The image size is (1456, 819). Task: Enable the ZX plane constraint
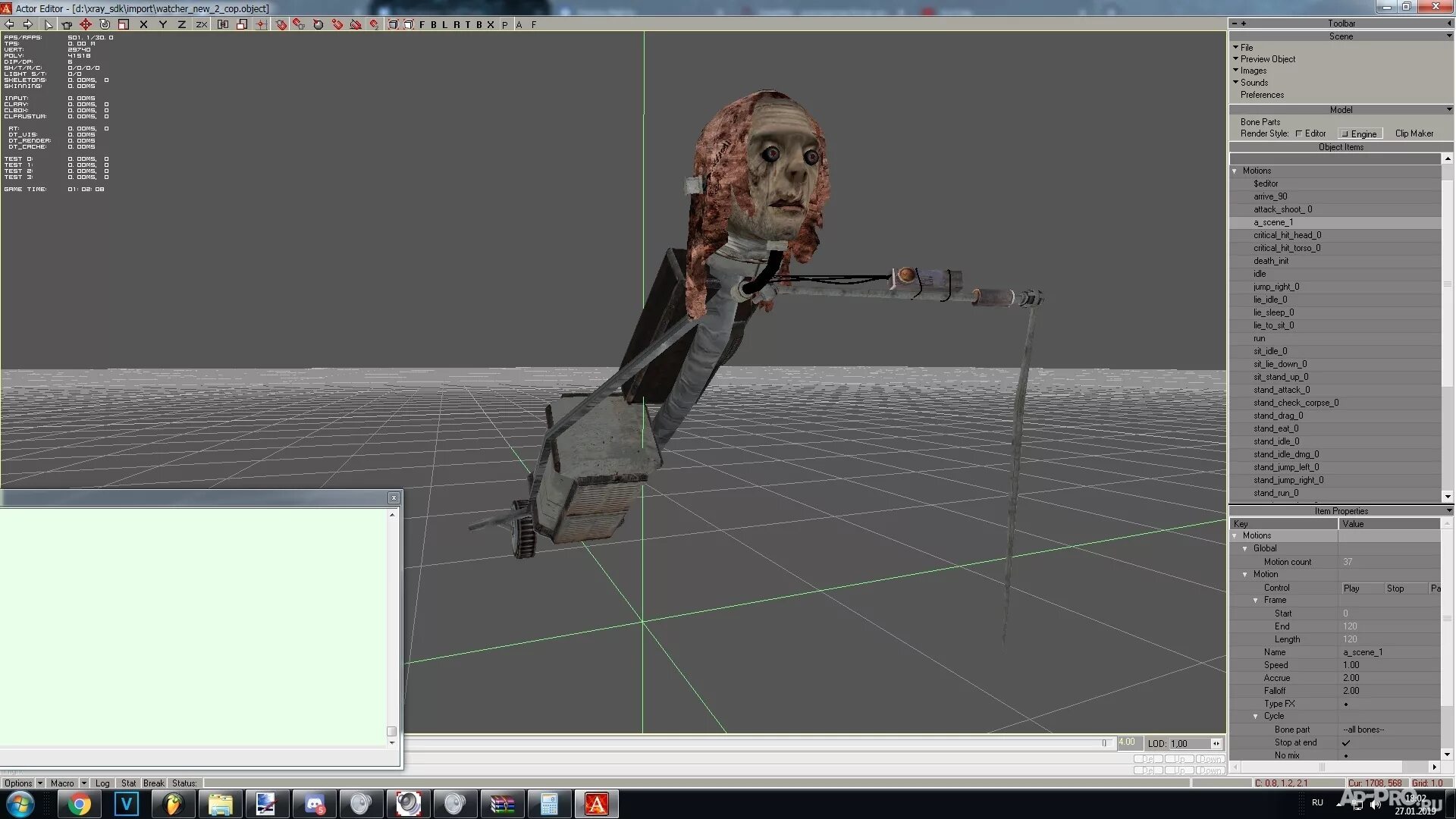(x=200, y=24)
